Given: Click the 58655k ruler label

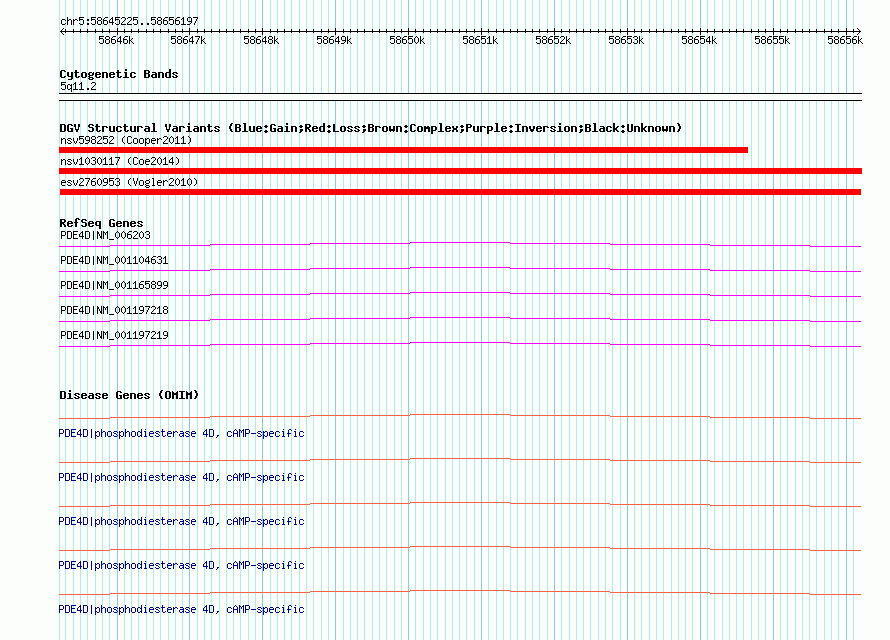Looking at the screenshot, I should tap(772, 40).
